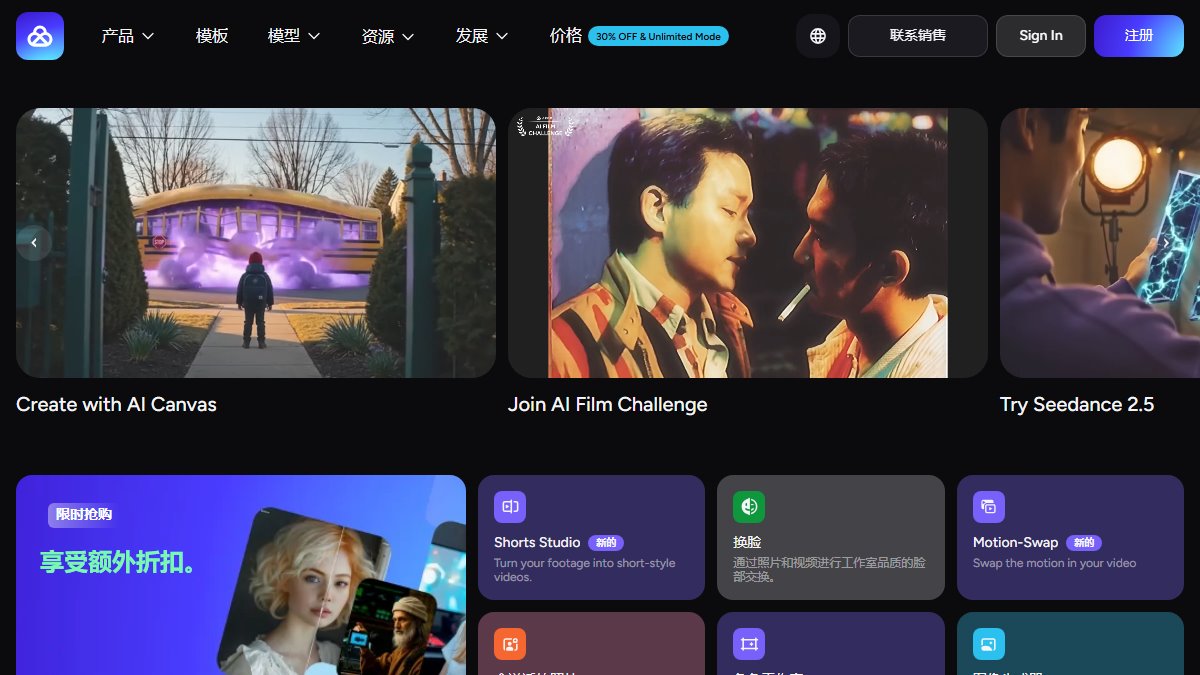Click the "Shorts Studio" card title
This screenshot has height=675, width=1200.
pyautogui.click(x=537, y=542)
